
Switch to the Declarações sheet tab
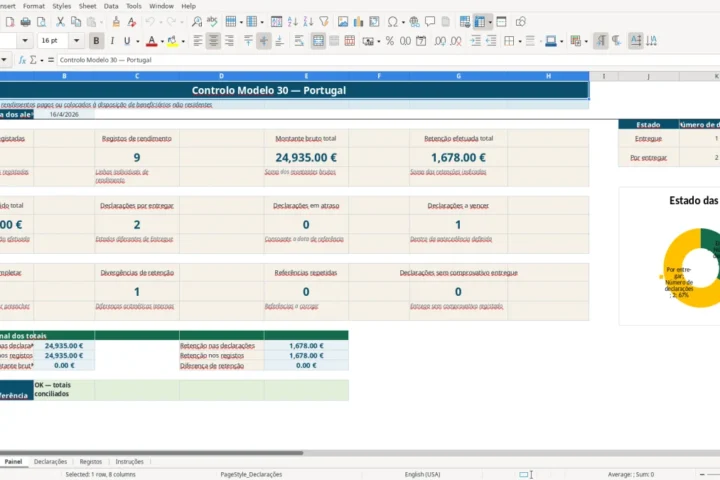click(51, 462)
